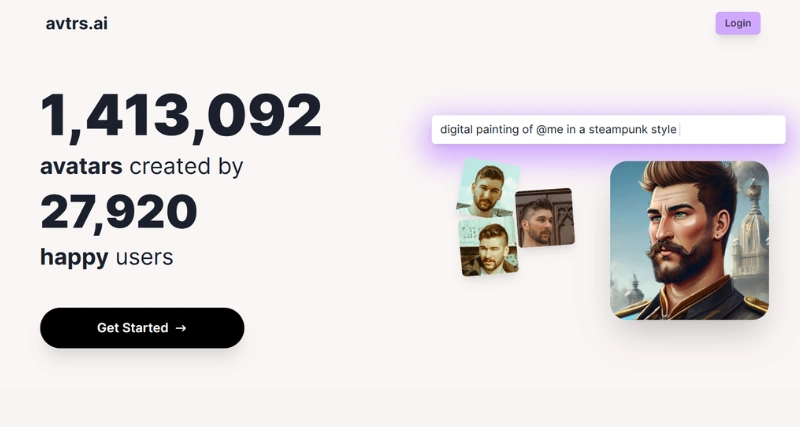The height and width of the screenshot is (427, 800).
Task: Click the 1,413,092 avatars counter
Action: pos(181,116)
